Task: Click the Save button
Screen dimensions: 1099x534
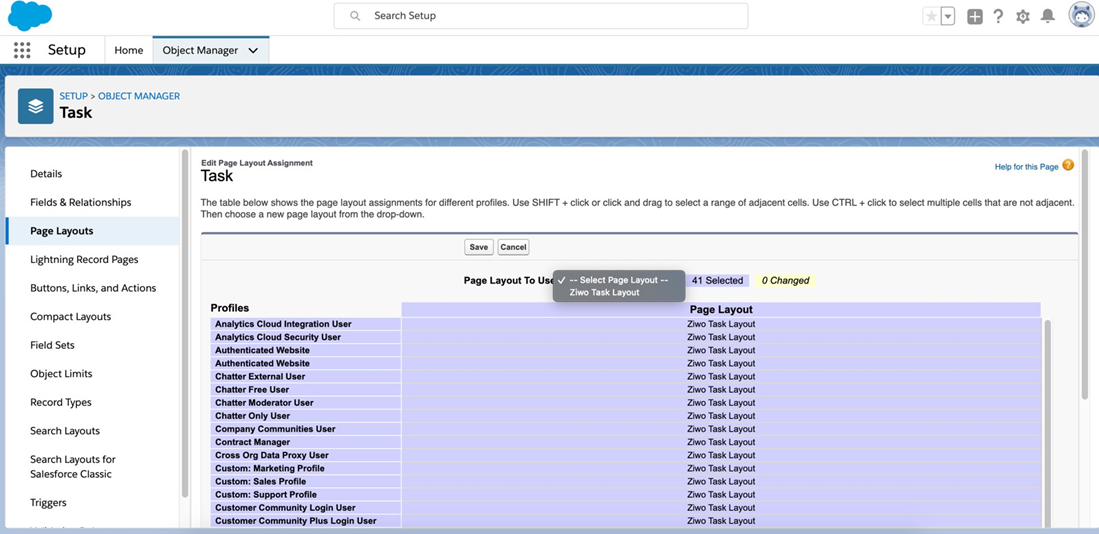Action: coord(479,247)
